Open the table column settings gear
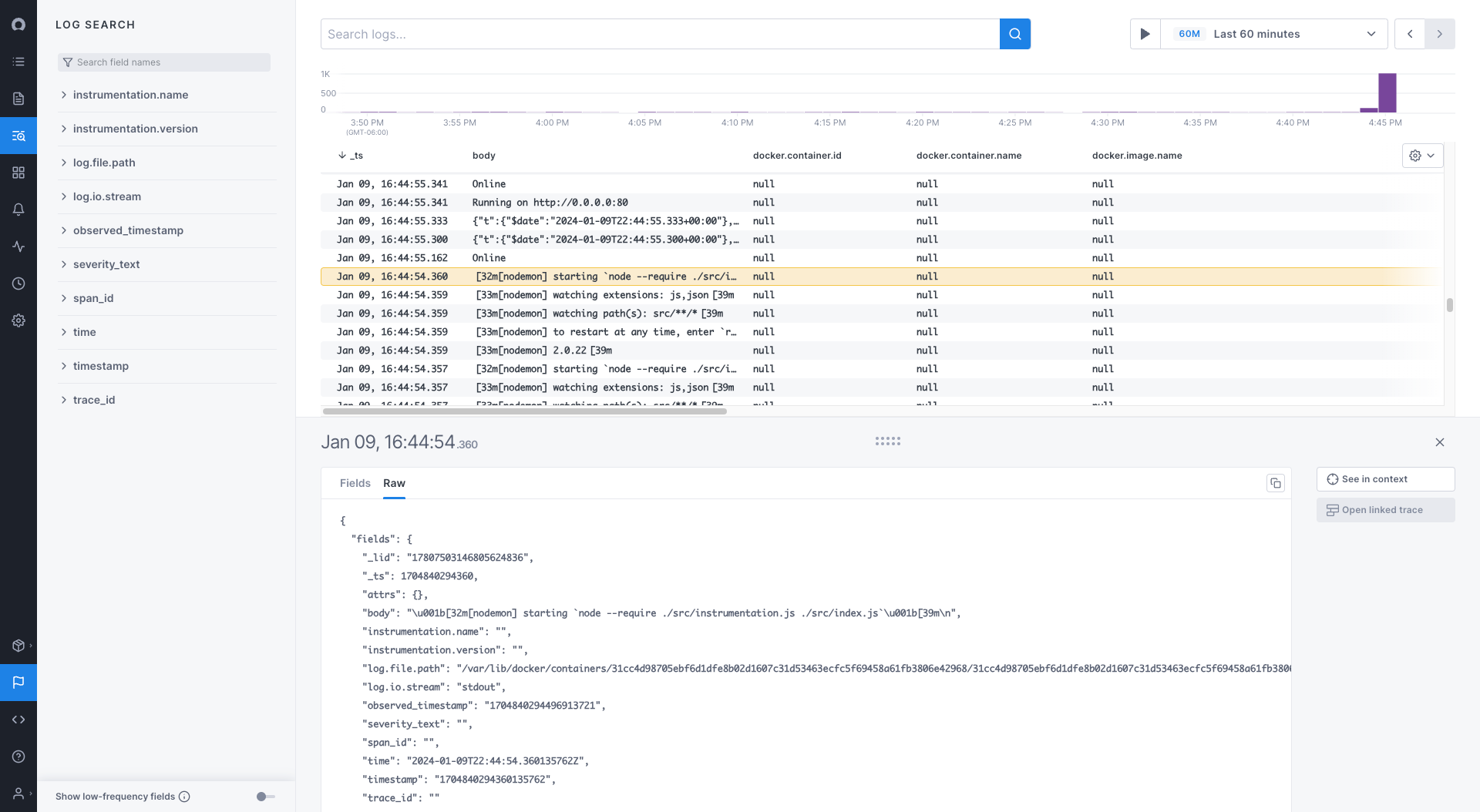Viewport: 1480px width, 812px height. click(x=1422, y=156)
